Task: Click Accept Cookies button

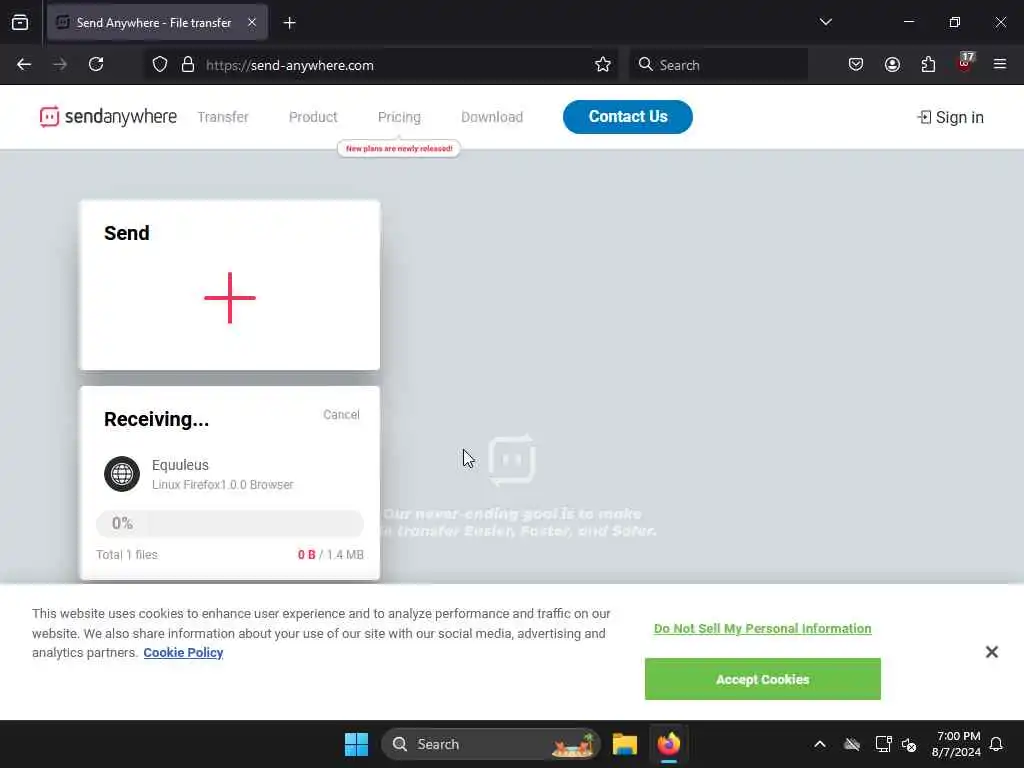Action: point(762,679)
